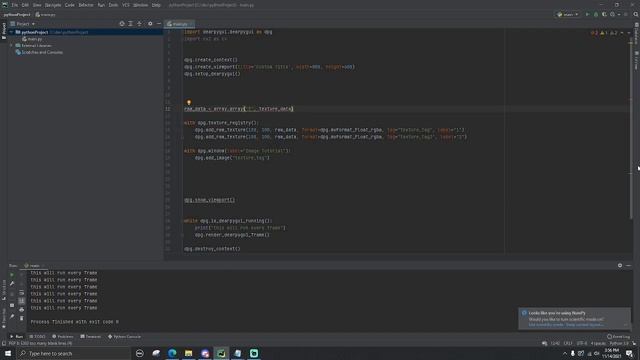The width and height of the screenshot is (640, 360).
Task: Click the collapse all icon in Project panel
Action: tap(140, 24)
